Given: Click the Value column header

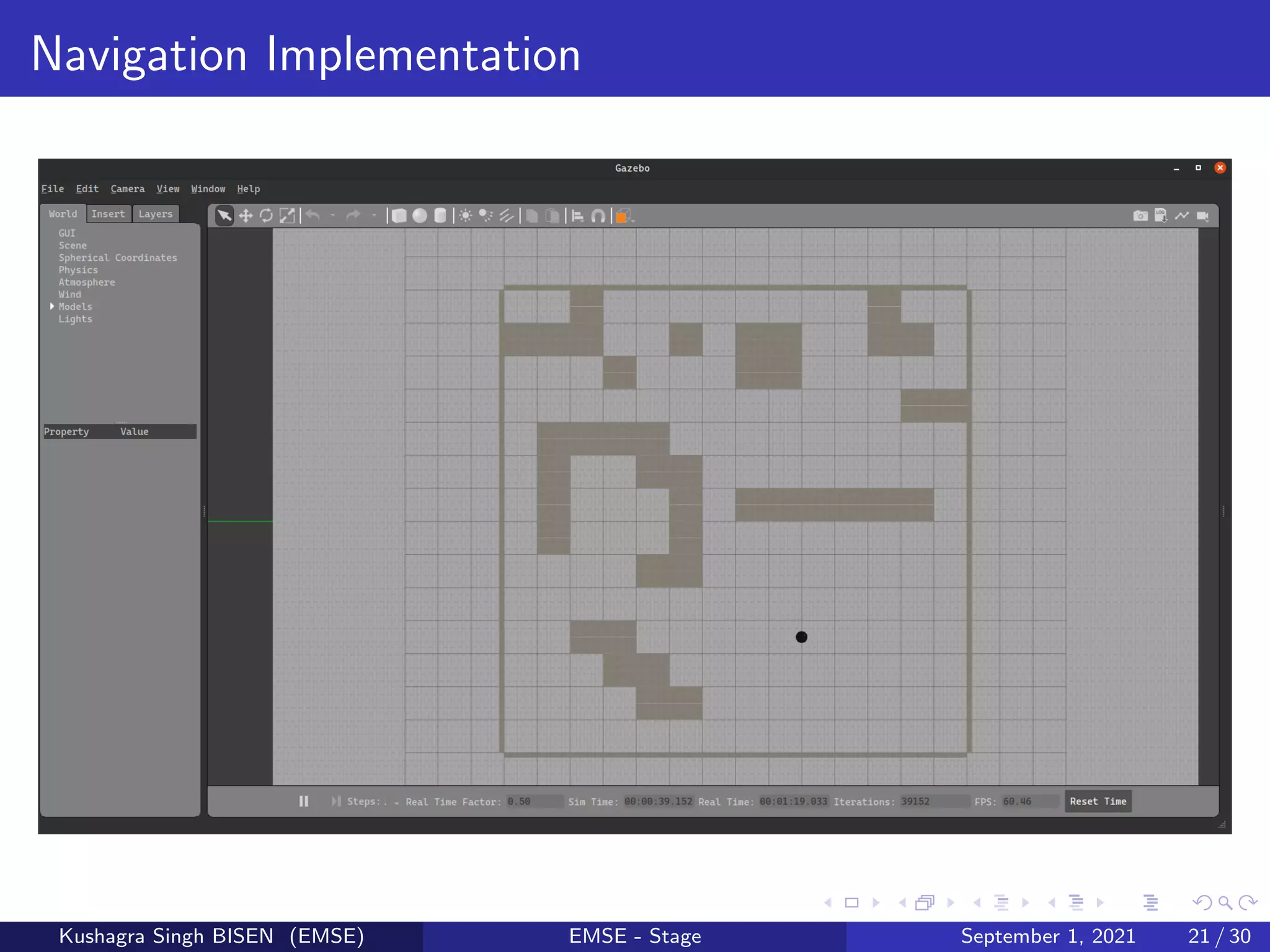Looking at the screenshot, I should click(x=135, y=431).
